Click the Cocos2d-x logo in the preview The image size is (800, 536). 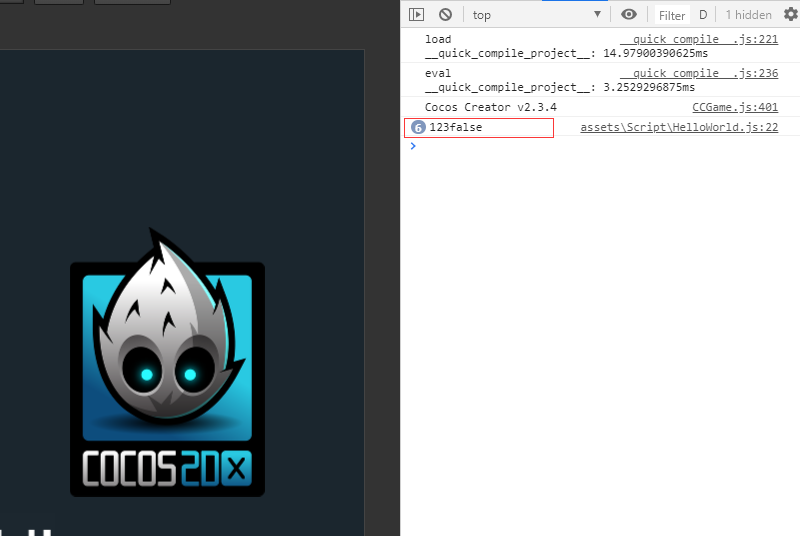coord(167,363)
